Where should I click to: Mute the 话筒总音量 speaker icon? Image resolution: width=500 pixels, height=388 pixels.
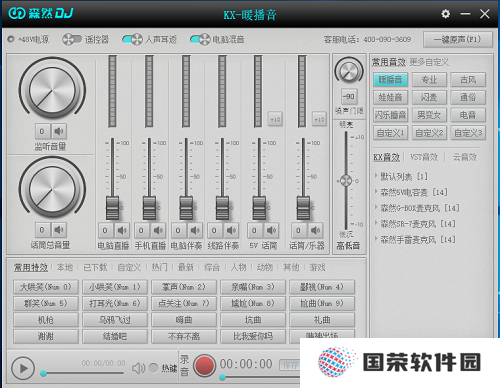click(59, 230)
